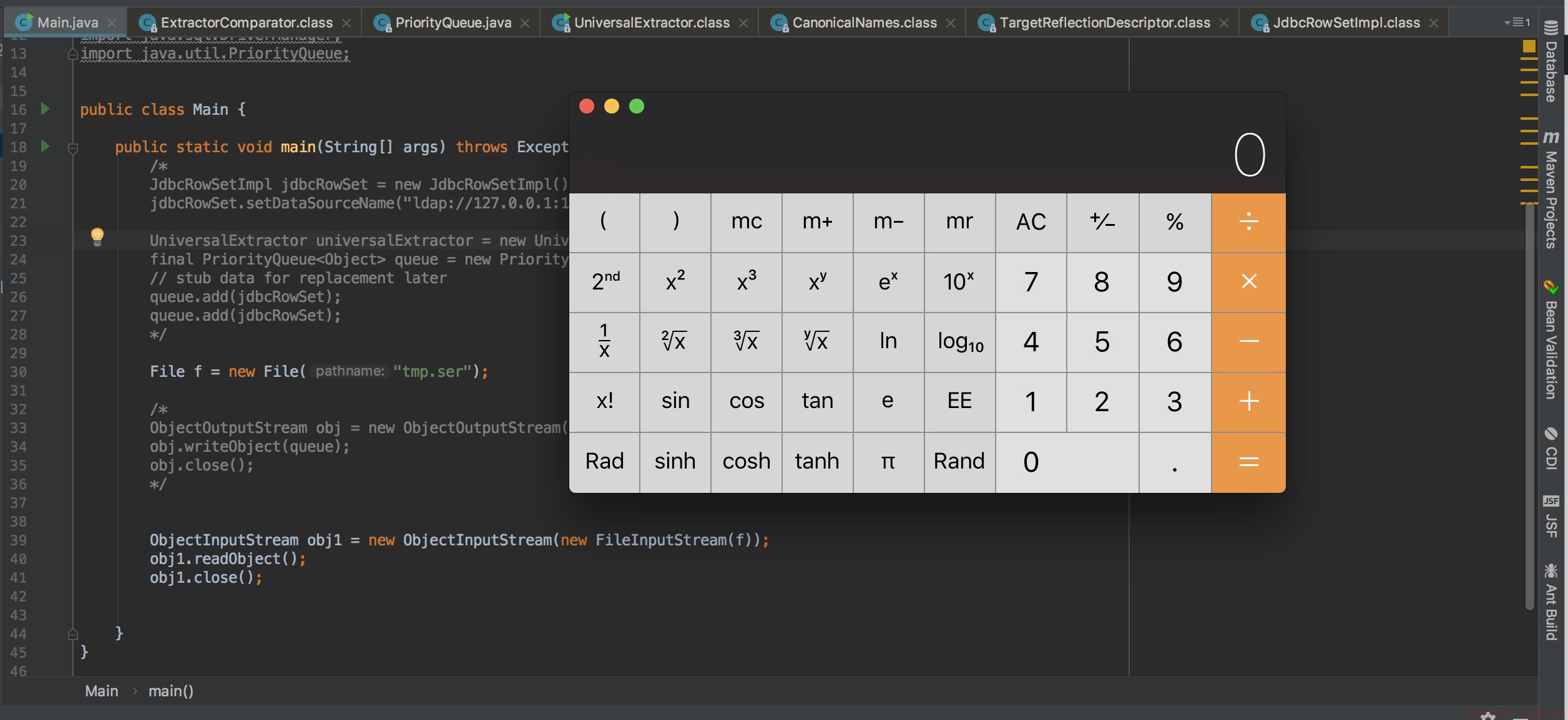Close the JdbcRowSetImpl.class tab
This screenshot has height=720, width=1568.
click(x=1434, y=23)
